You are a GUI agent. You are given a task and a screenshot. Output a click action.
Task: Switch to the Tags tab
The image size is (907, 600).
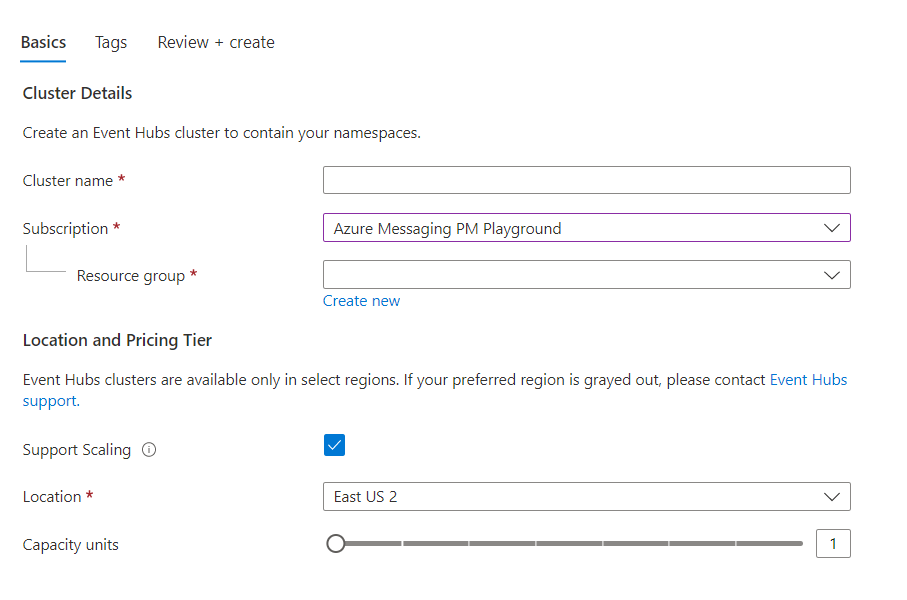point(111,42)
